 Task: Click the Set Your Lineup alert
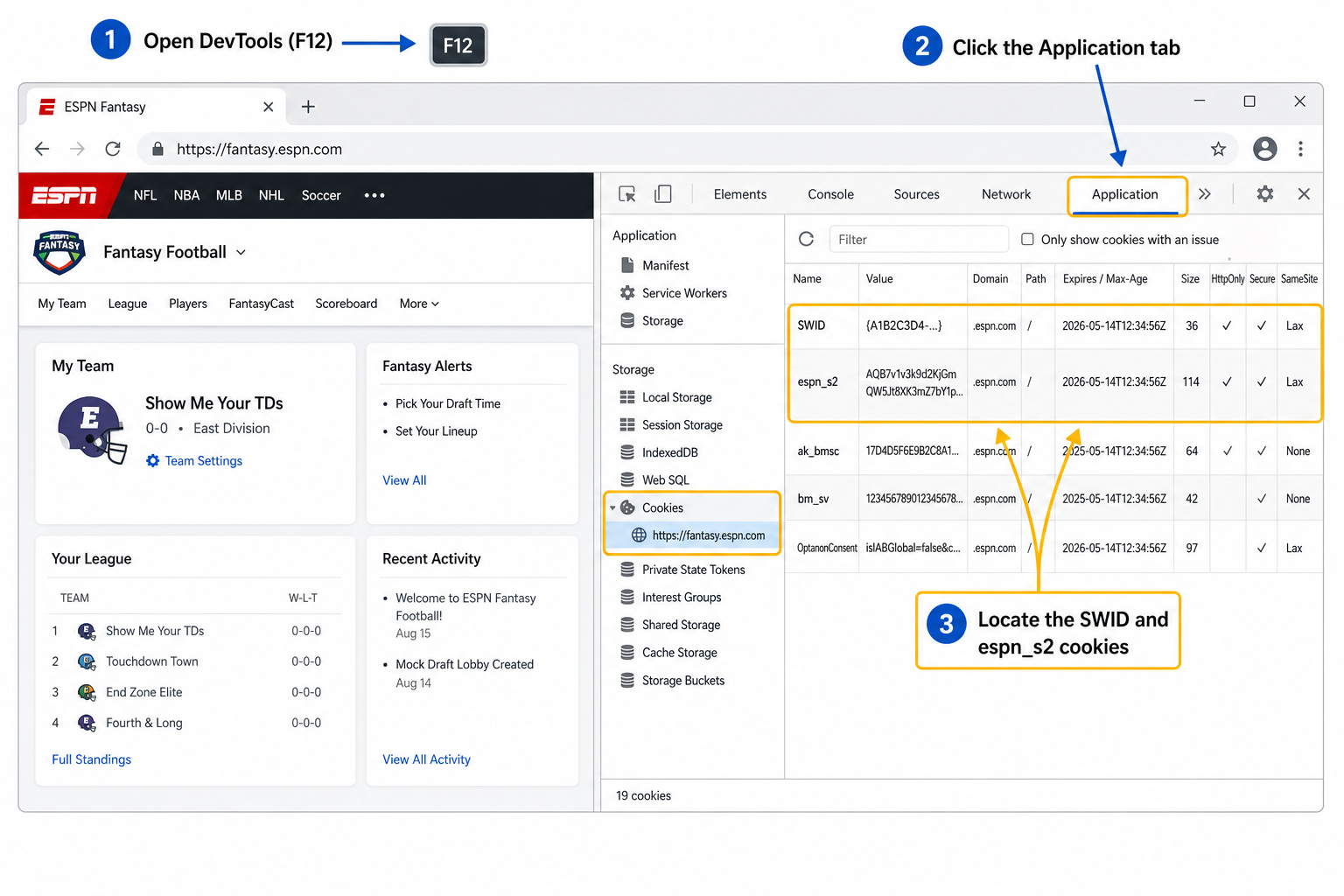[437, 431]
